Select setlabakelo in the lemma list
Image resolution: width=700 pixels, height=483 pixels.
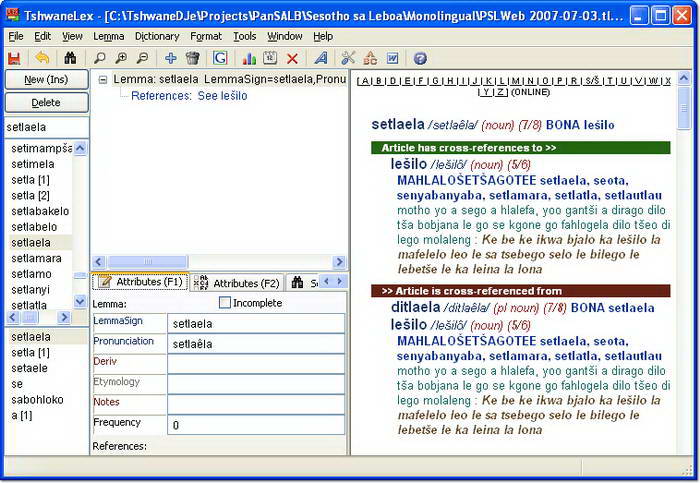click(40, 211)
